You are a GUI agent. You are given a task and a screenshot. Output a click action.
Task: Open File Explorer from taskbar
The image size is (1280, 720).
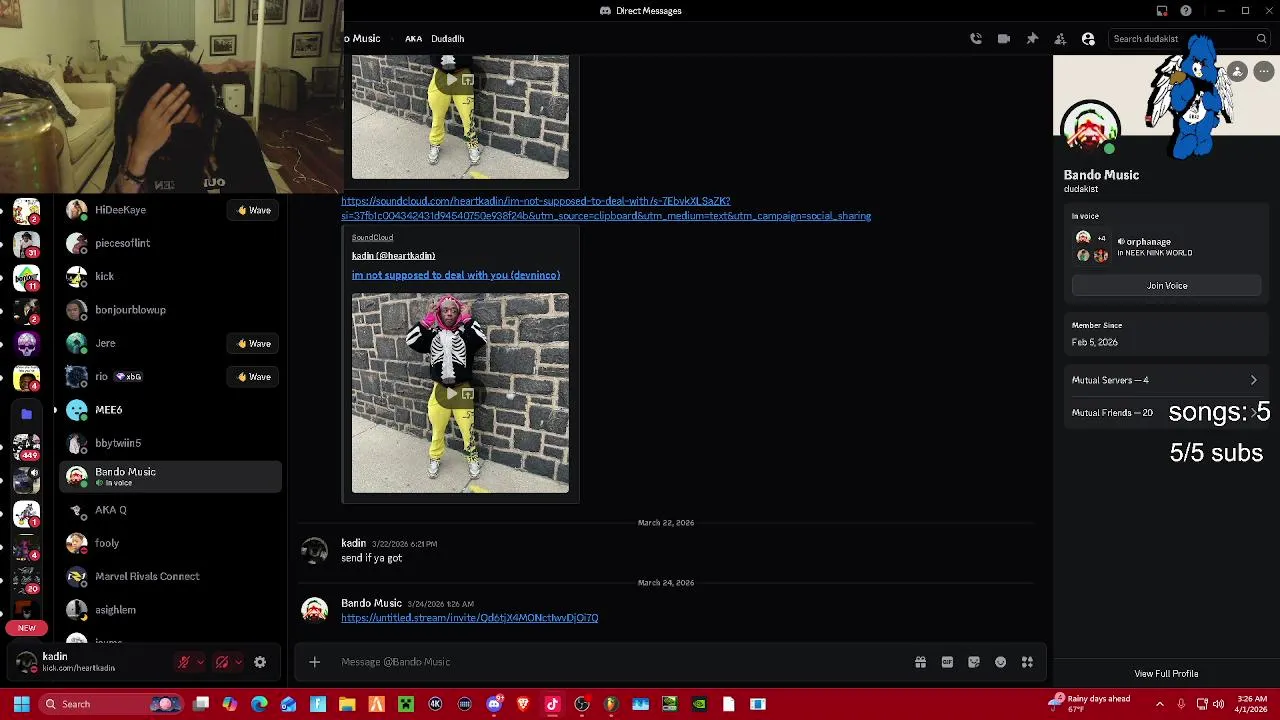(x=347, y=704)
